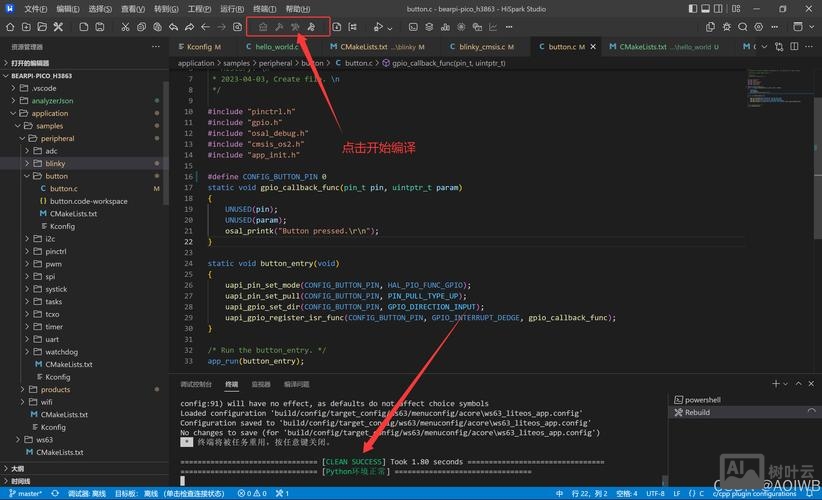Click UTF-8 encoding in the status bar

(x=655, y=493)
